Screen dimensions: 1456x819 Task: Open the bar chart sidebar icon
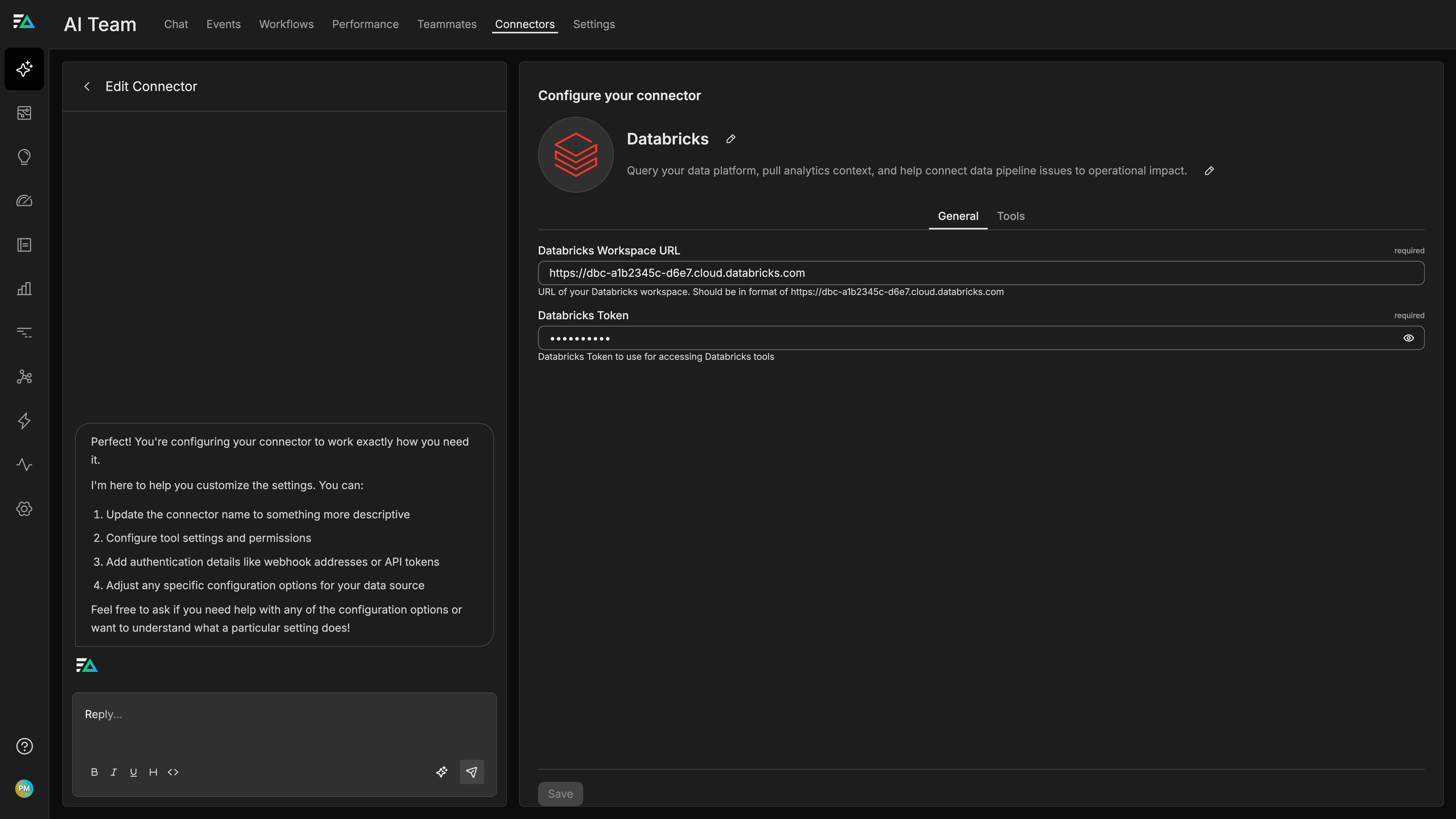tap(24, 289)
